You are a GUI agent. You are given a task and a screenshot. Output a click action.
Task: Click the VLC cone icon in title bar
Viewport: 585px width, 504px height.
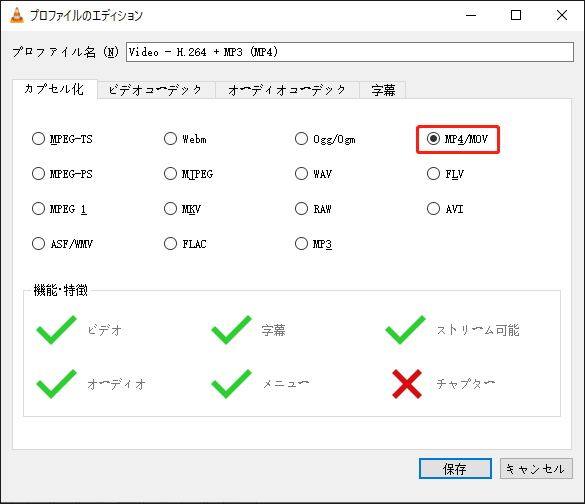17,15
